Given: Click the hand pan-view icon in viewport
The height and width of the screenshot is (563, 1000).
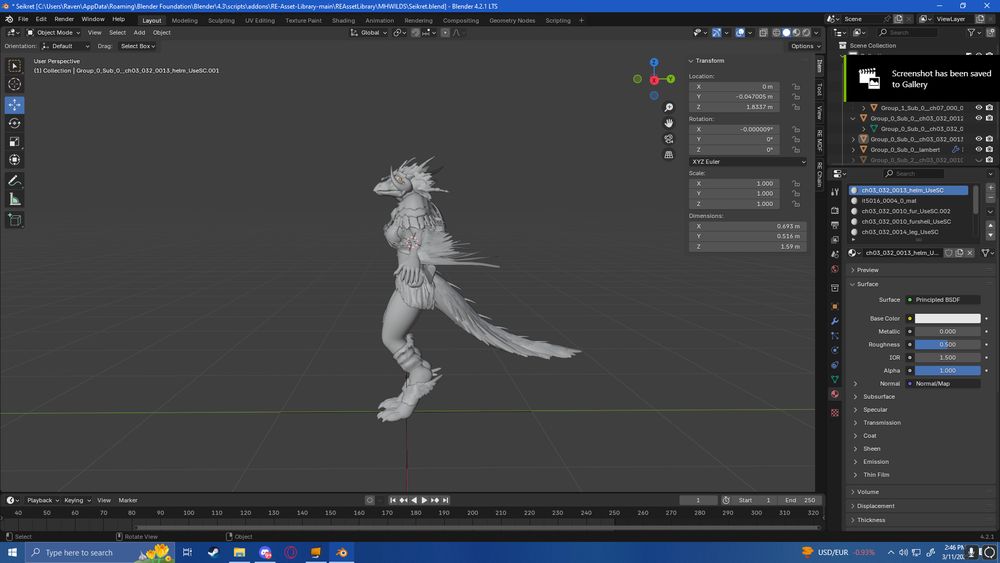Looking at the screenshot, I should [x=669, y=123].
